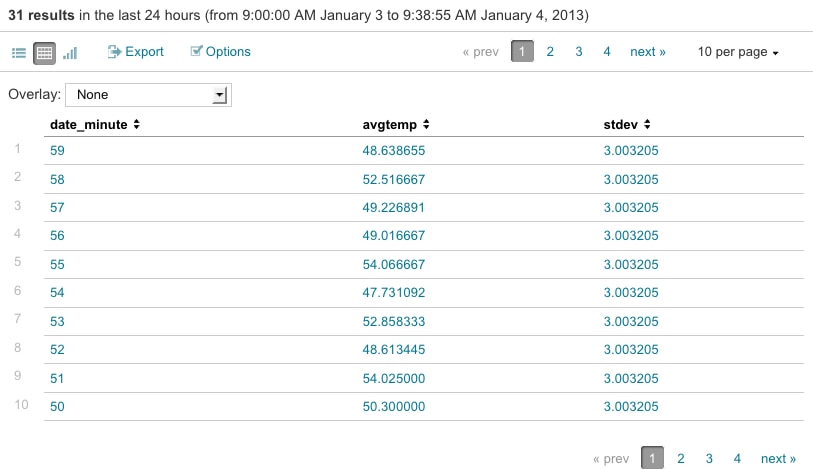Select the table view icon
The height and width of the screenshot is (469, 813).
point(44,52)
